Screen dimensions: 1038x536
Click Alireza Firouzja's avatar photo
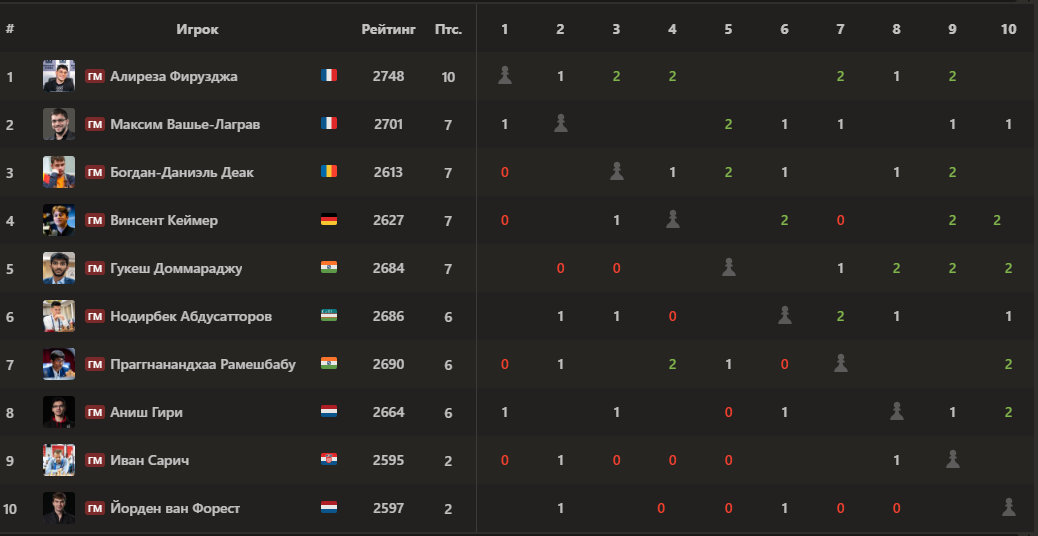(59, 76)
